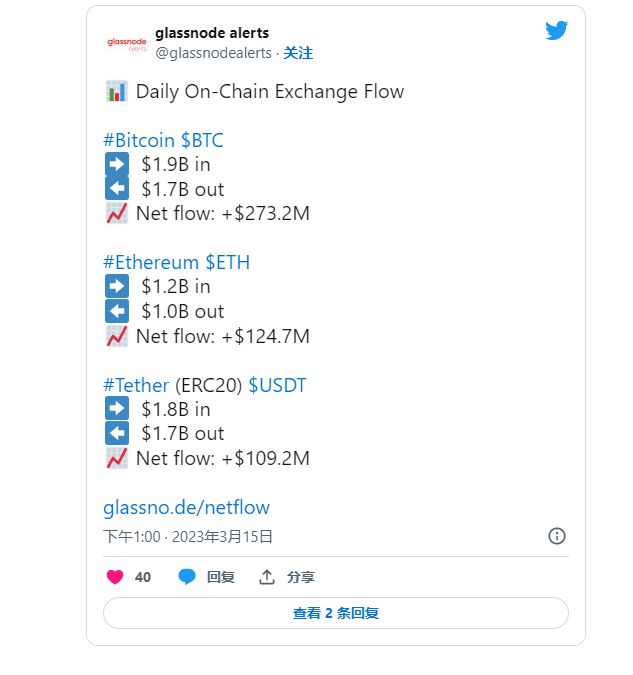The image size is (633, 675).
Task: Open the $USDT cashtag link
Action: click(276, 385)
